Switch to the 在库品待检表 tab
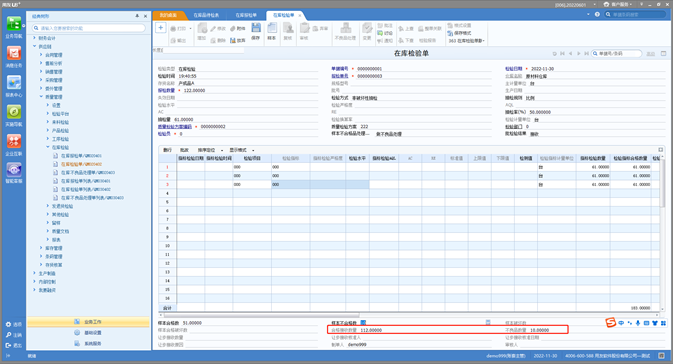Screen dimensions: 673x364 pyautogui.click(x=206, y=15)
